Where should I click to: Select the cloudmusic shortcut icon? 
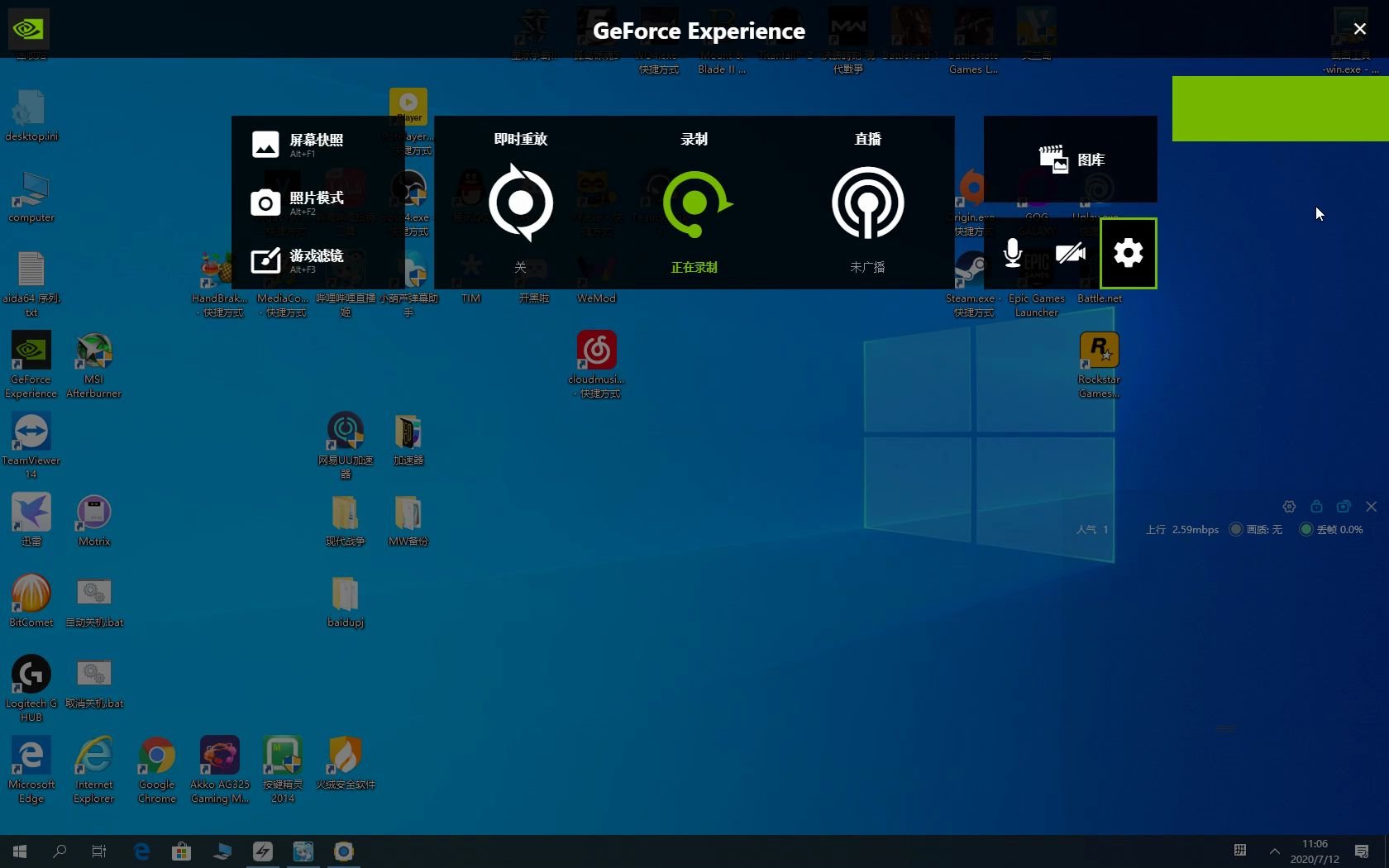pos(596,365)
